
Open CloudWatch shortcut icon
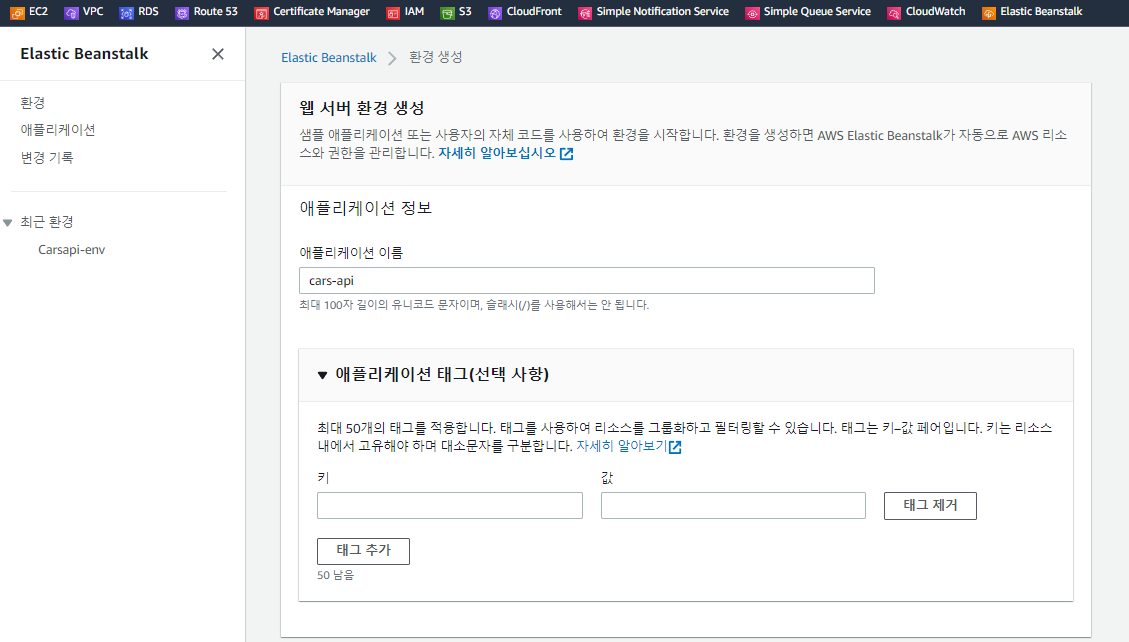click(894, 12)
